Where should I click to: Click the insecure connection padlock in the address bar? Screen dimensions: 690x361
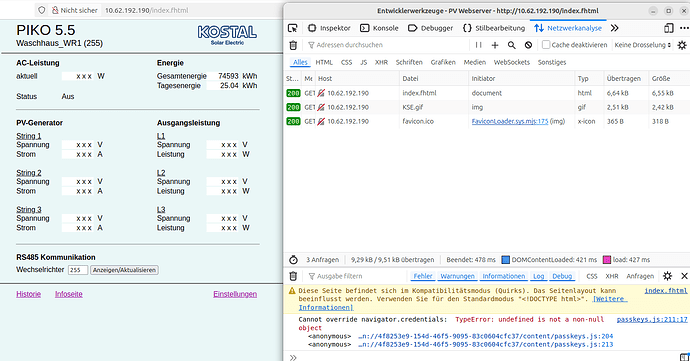pyautogui.click(x=55, y=10)
